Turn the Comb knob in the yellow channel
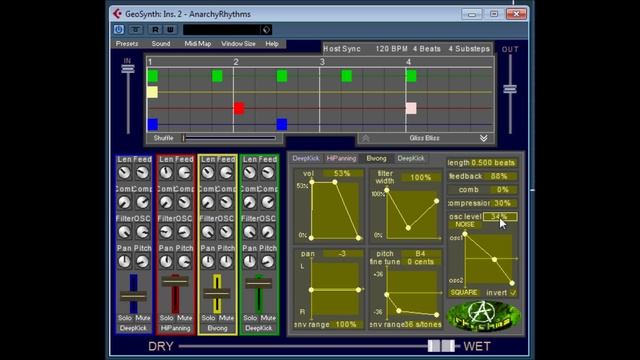The height and width of the screenshot is (360, 640). (208, 202)
